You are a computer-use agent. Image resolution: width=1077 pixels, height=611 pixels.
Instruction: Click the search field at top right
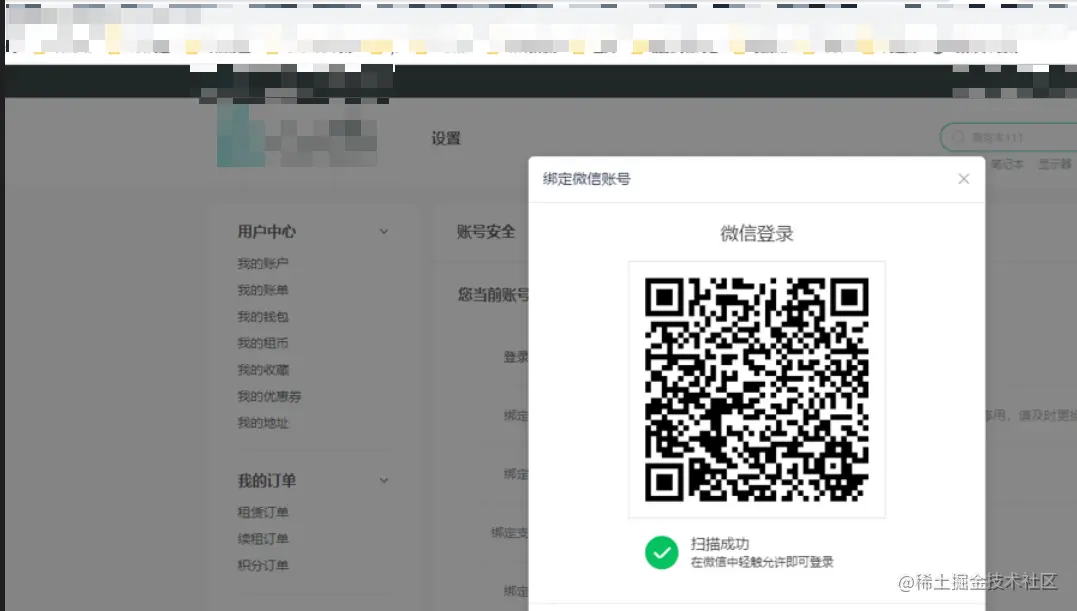tap(1008, 137)
